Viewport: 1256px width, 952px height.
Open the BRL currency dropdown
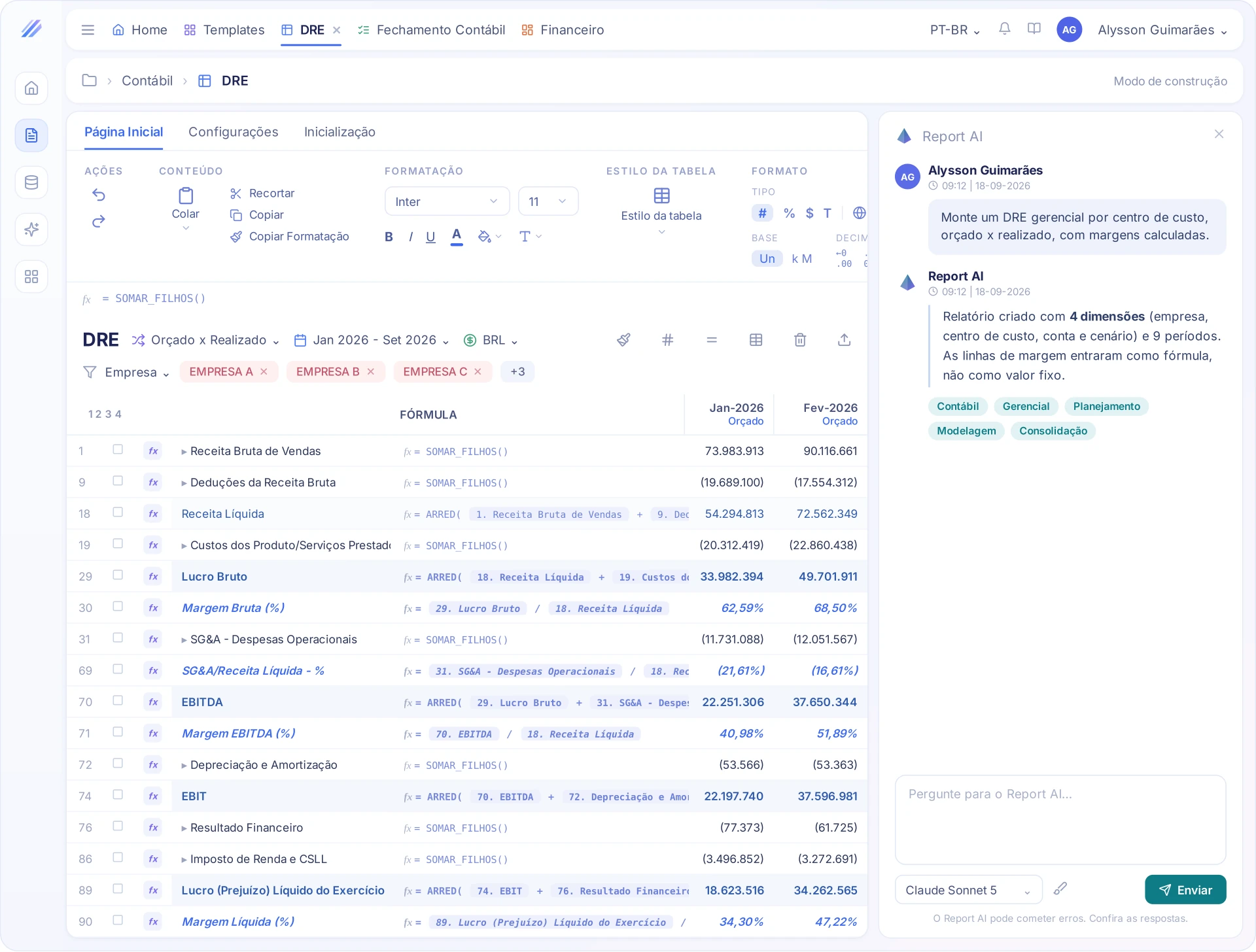point(491,341)
